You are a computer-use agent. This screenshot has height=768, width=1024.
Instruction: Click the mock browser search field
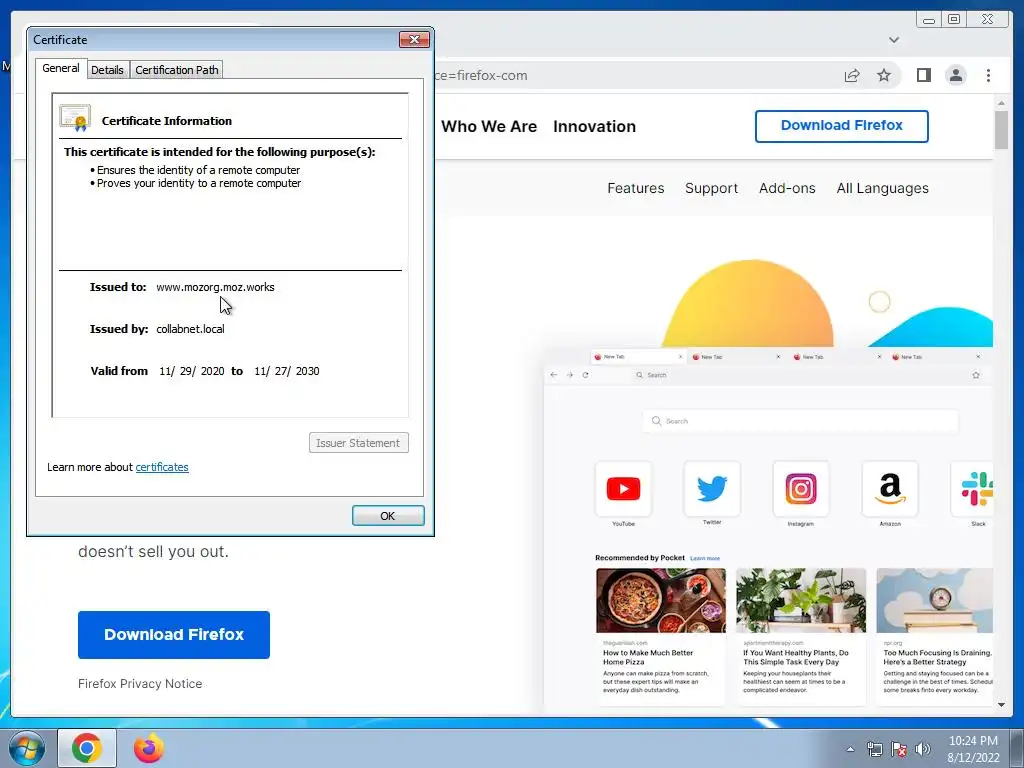800,421
